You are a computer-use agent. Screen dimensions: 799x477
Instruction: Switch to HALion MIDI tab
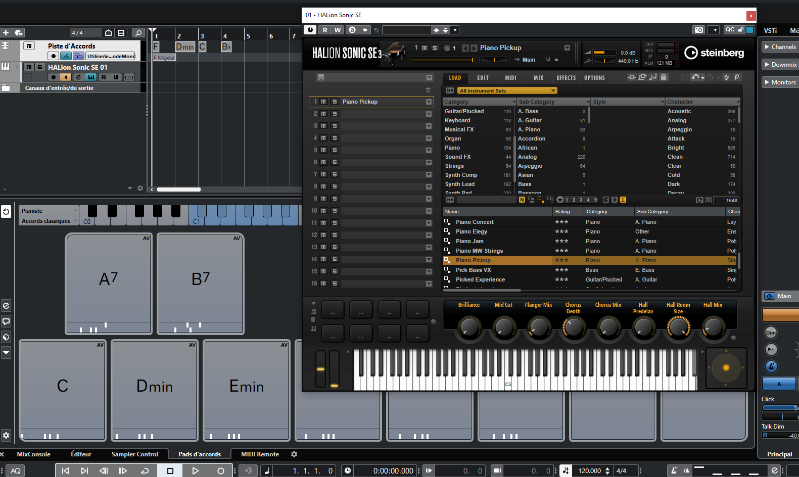coord(511,77)
